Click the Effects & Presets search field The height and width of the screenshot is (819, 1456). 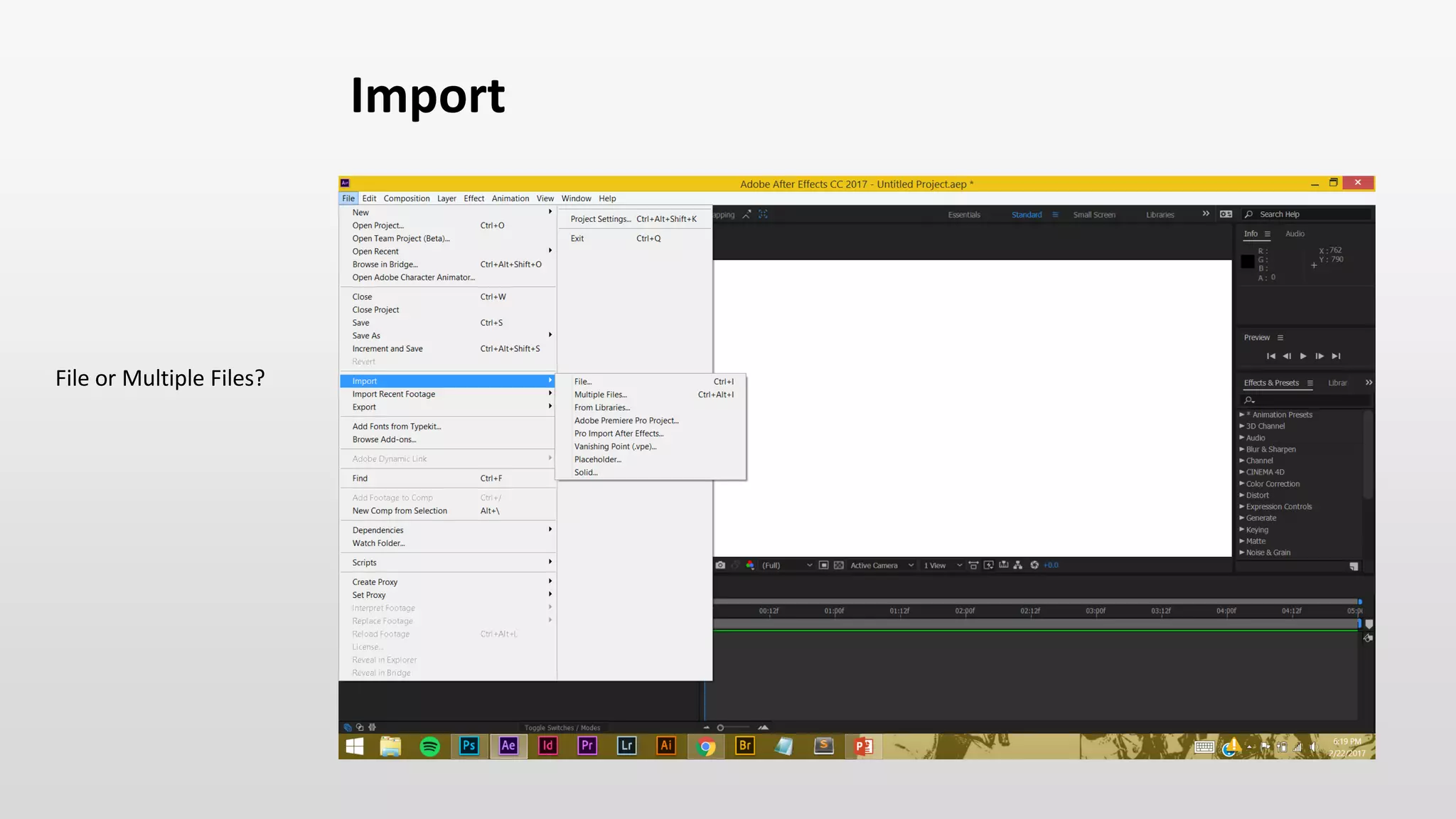(x=1305, y=400)
